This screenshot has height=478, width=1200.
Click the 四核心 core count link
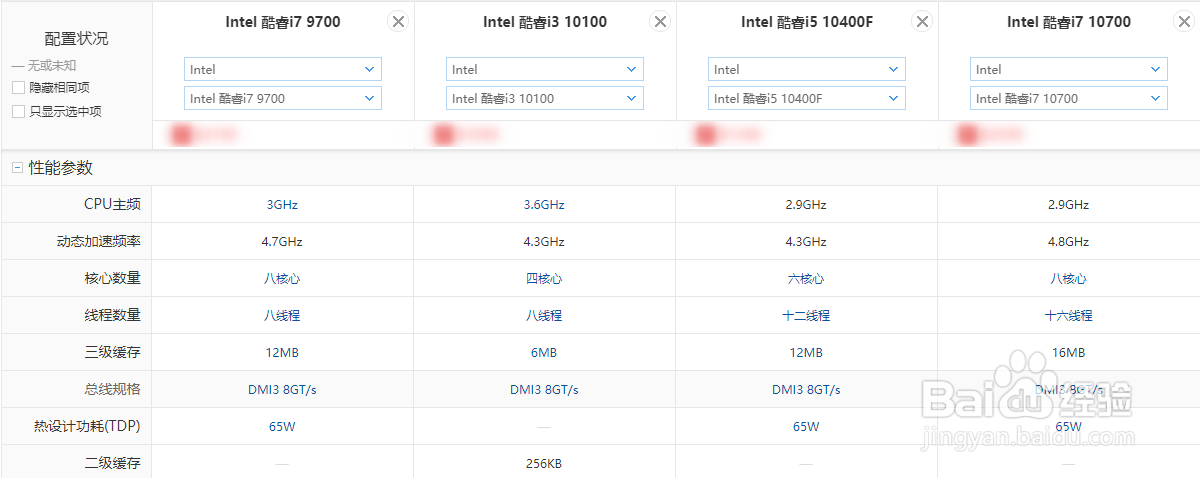(x=544, y=279)
